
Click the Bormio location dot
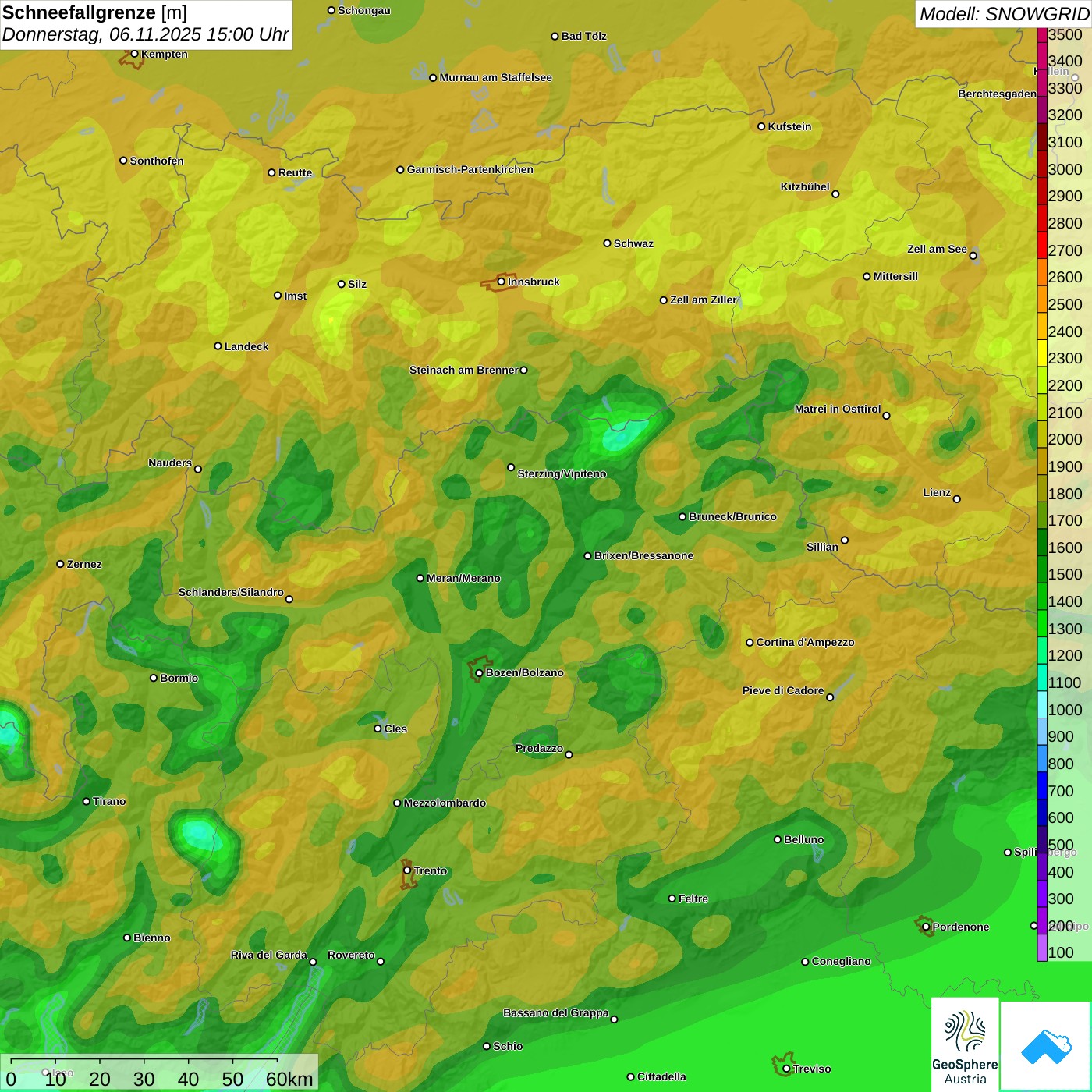coord(154,678)
